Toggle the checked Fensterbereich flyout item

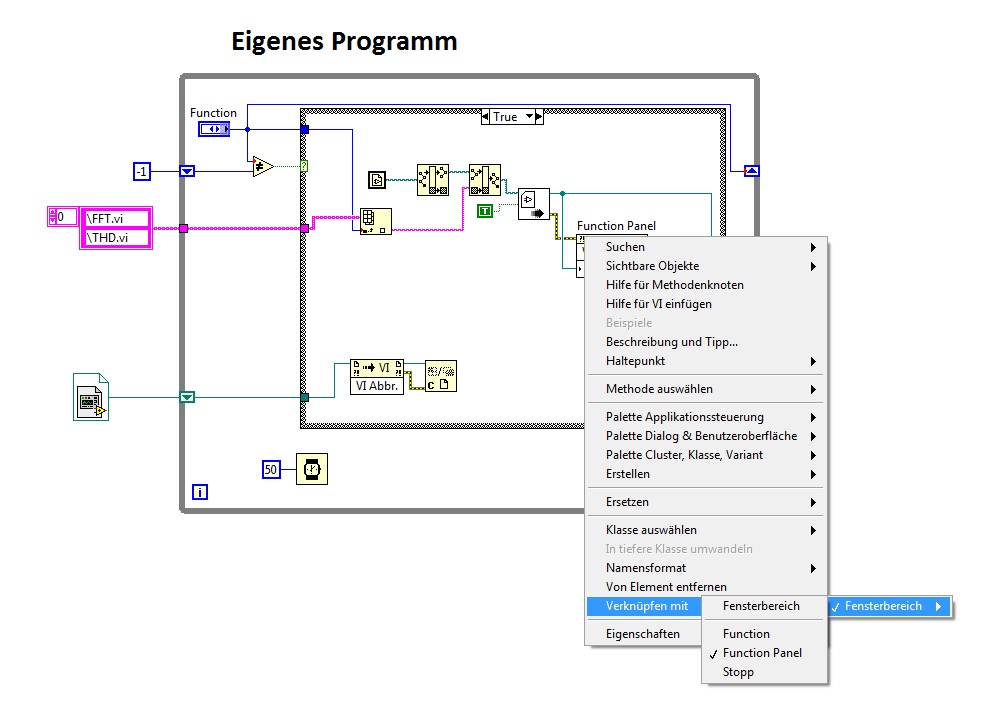point(889,607)
